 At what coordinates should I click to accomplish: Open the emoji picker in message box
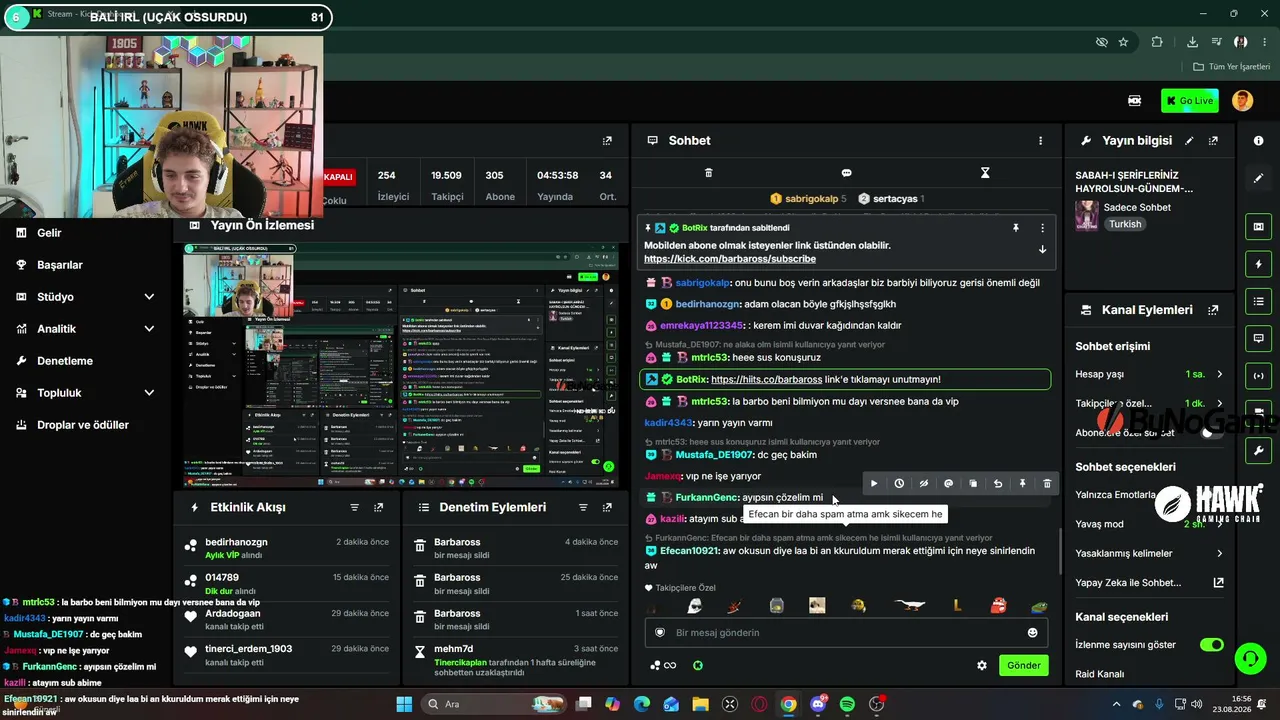(x=1033, y=633)
